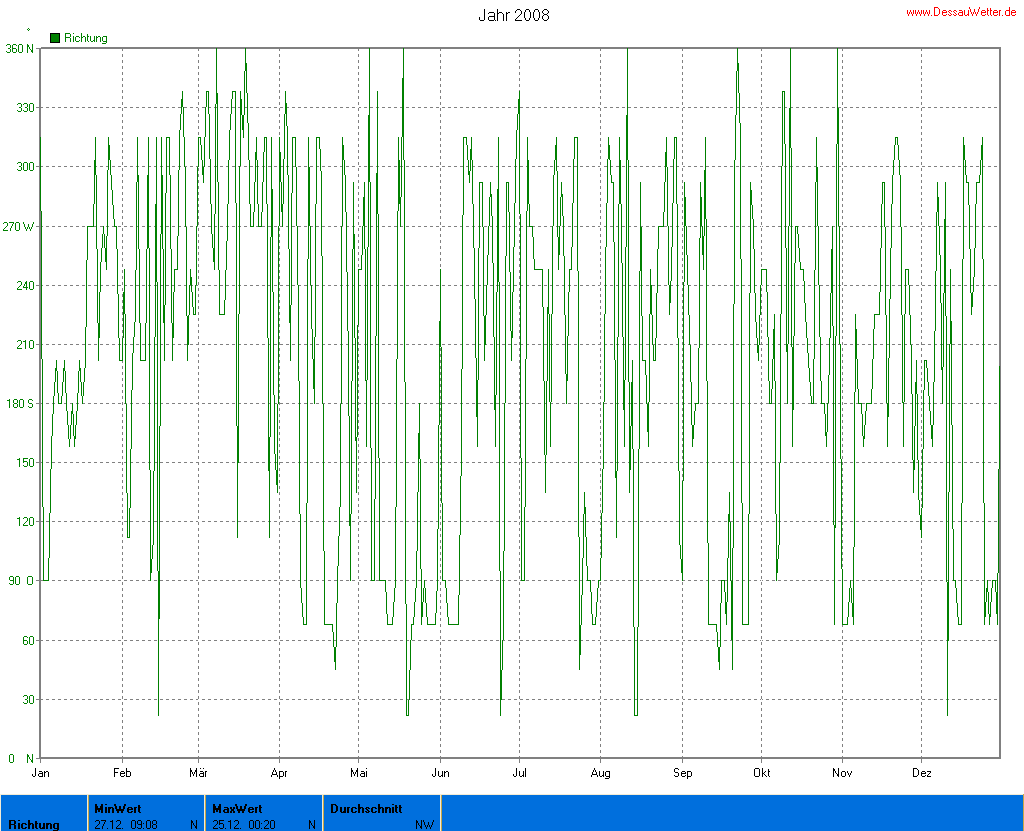Click the Jahr 2008 chart title
Screen dimensions: 1024x831
(x=513, y=15)
